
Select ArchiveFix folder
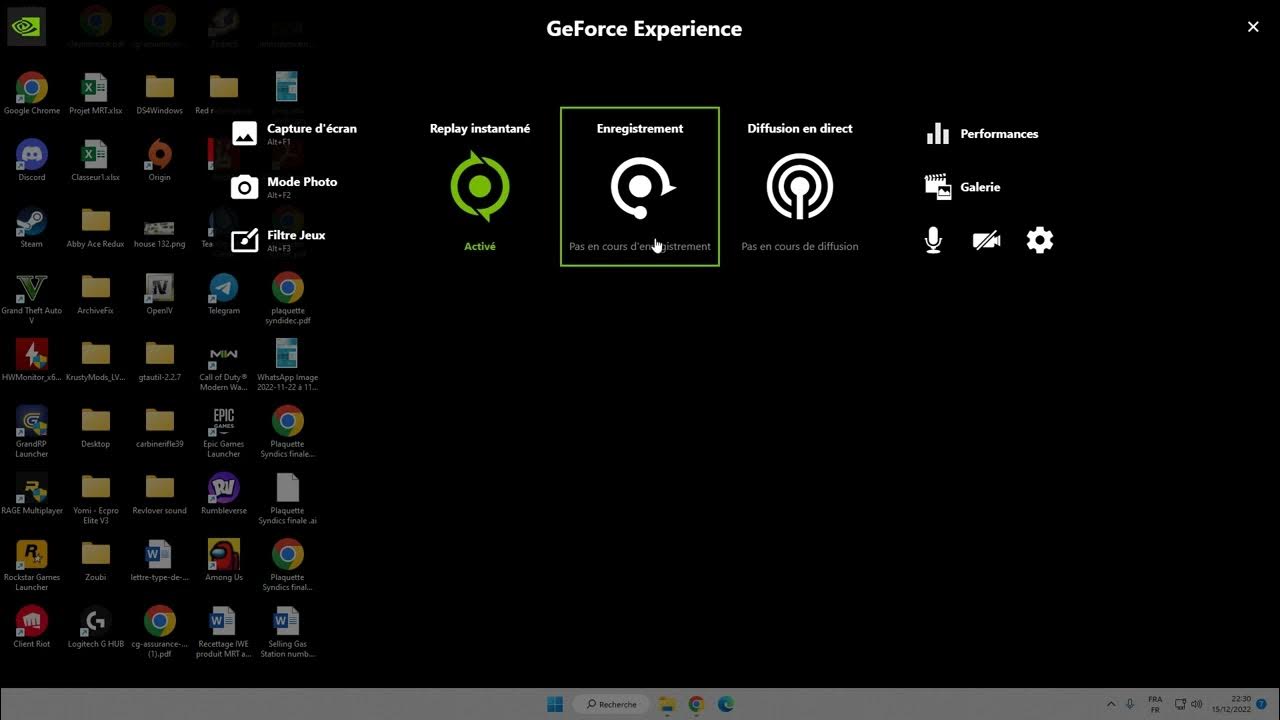[x=96, y=294]
